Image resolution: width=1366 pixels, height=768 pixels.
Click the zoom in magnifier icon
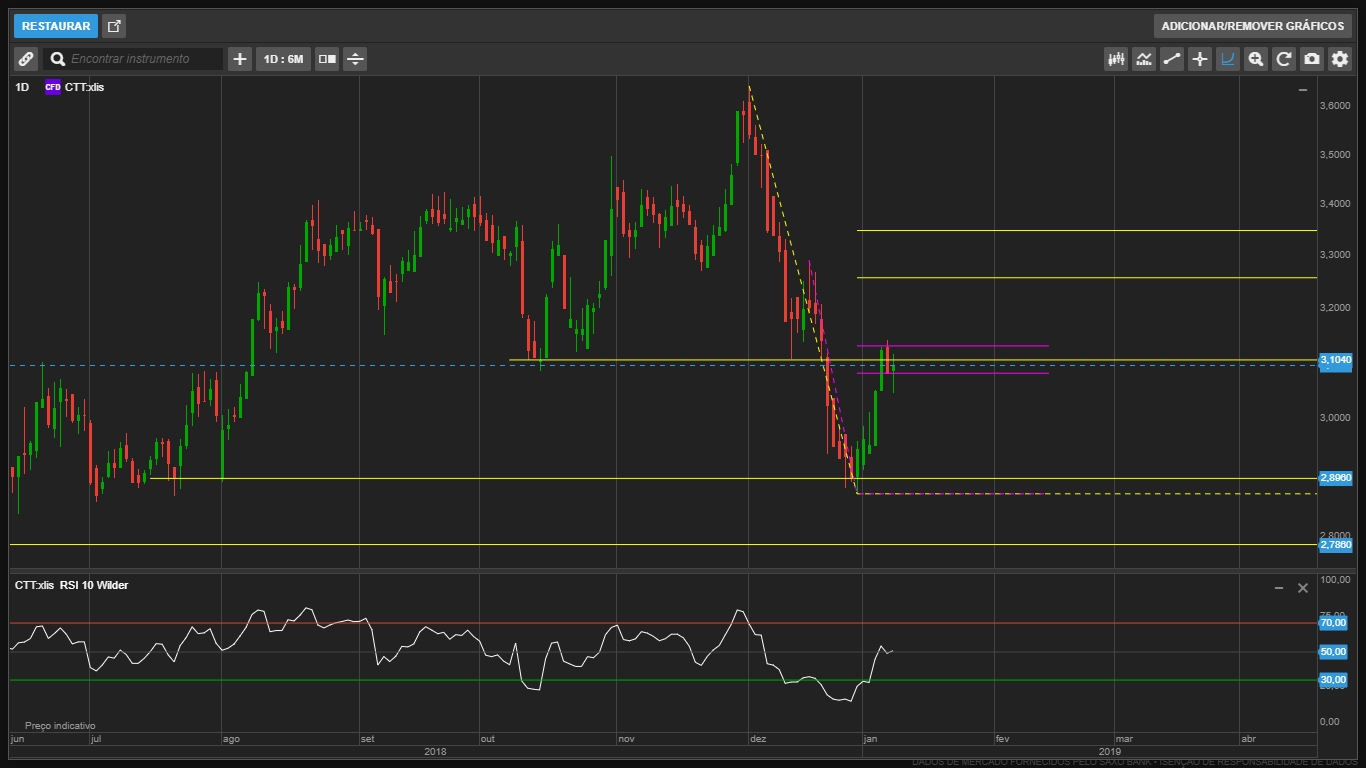tap(1256, 59)
